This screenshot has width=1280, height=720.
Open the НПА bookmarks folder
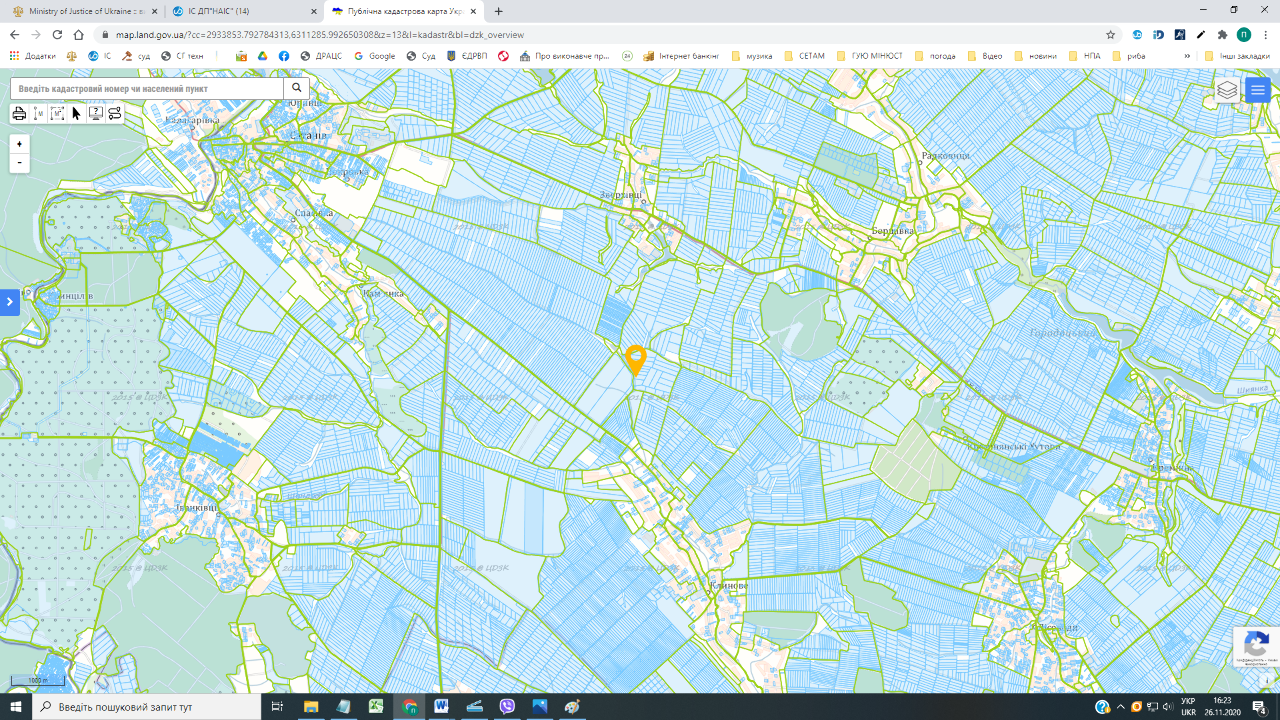(1085, 56)
